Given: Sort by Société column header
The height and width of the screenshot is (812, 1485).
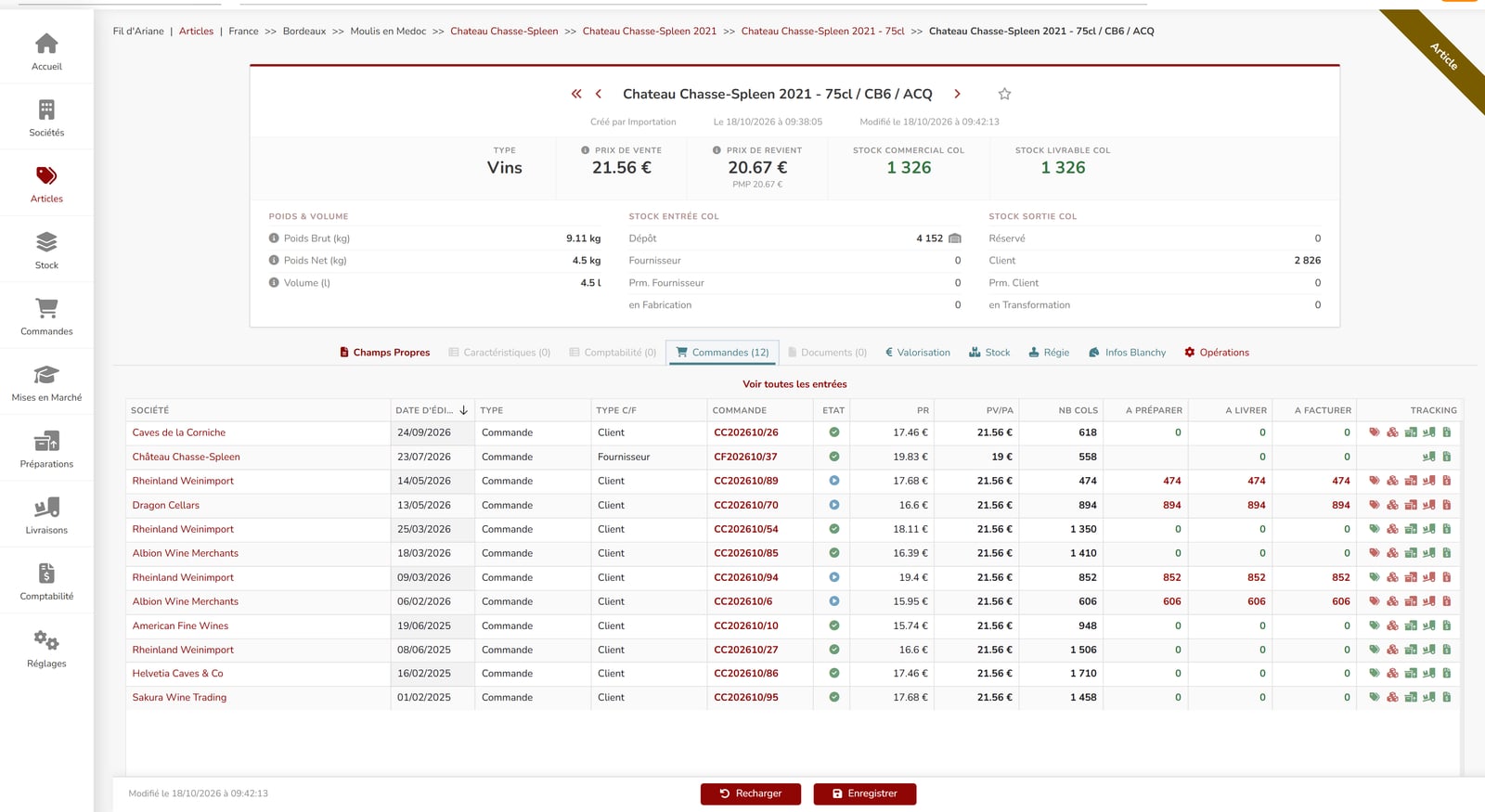Looking at the screenshot, I should tap(149, 410).
